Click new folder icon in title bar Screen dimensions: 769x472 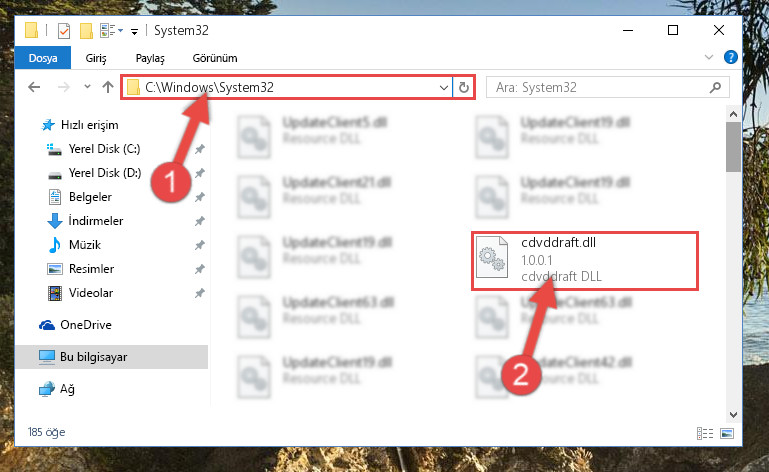coord(86,31)
